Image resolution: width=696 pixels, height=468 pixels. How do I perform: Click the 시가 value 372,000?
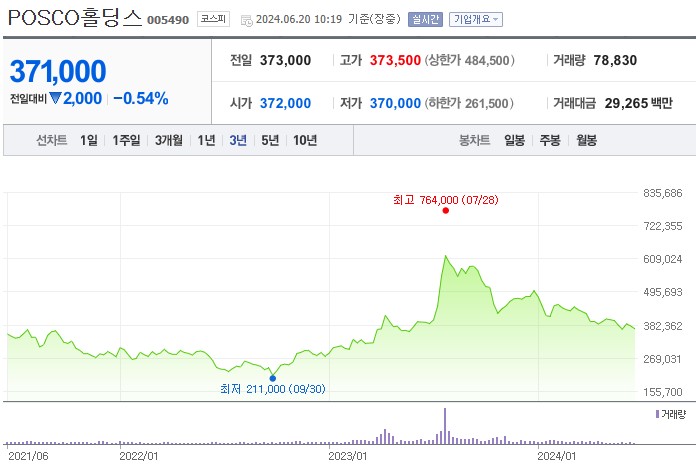coord(285,103)
